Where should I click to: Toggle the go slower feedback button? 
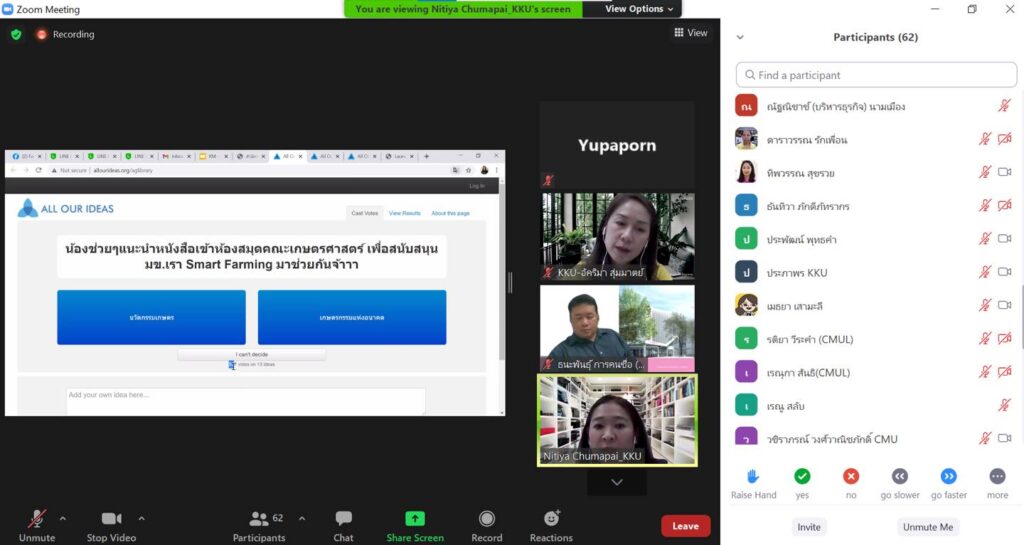coord(900,477)
